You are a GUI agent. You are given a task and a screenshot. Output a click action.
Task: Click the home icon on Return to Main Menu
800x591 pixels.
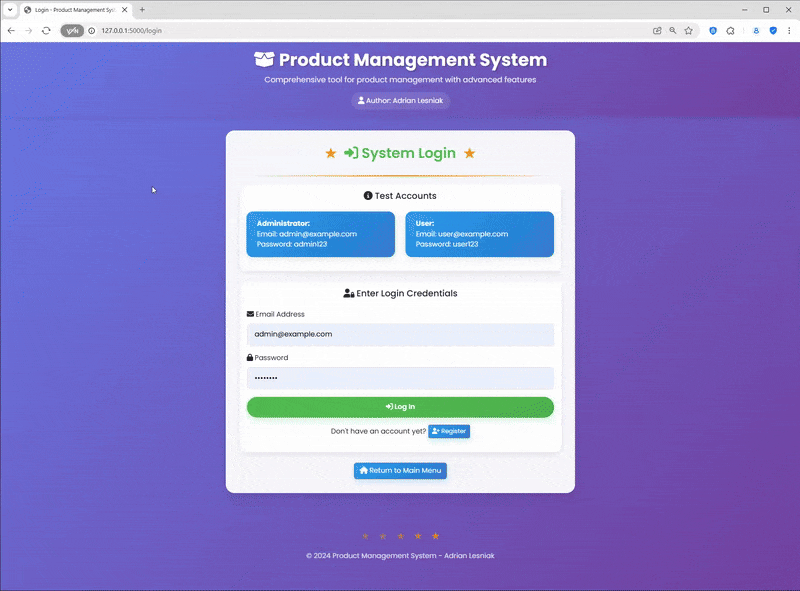[363, 470]
